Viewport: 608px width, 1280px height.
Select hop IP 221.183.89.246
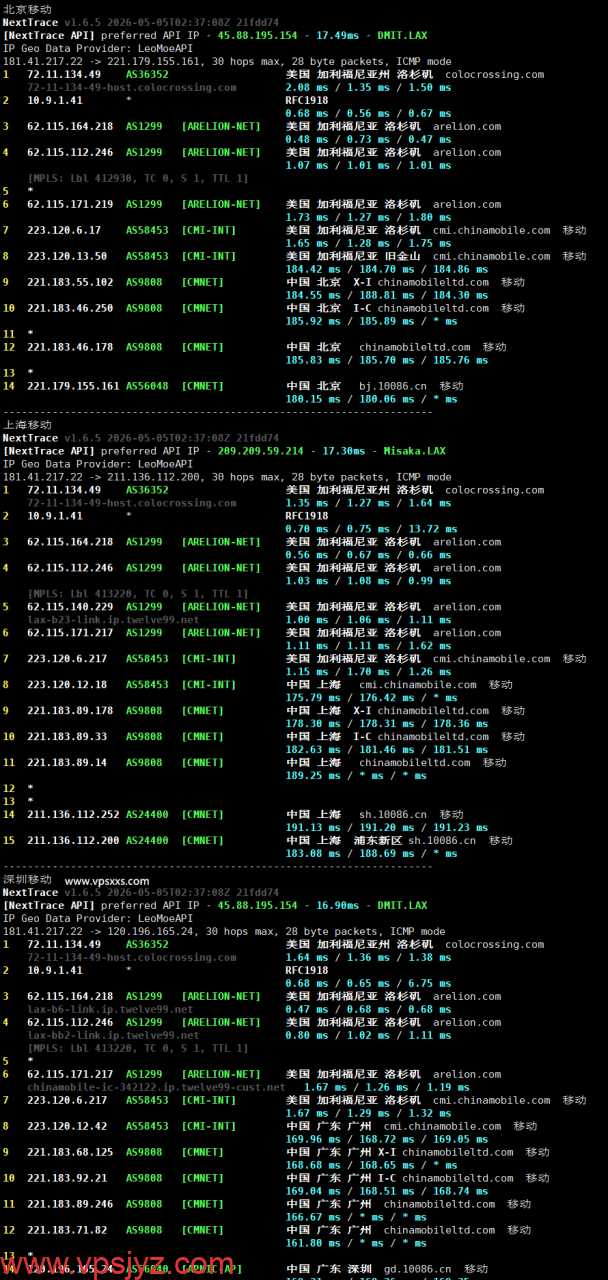point(70,1205)
